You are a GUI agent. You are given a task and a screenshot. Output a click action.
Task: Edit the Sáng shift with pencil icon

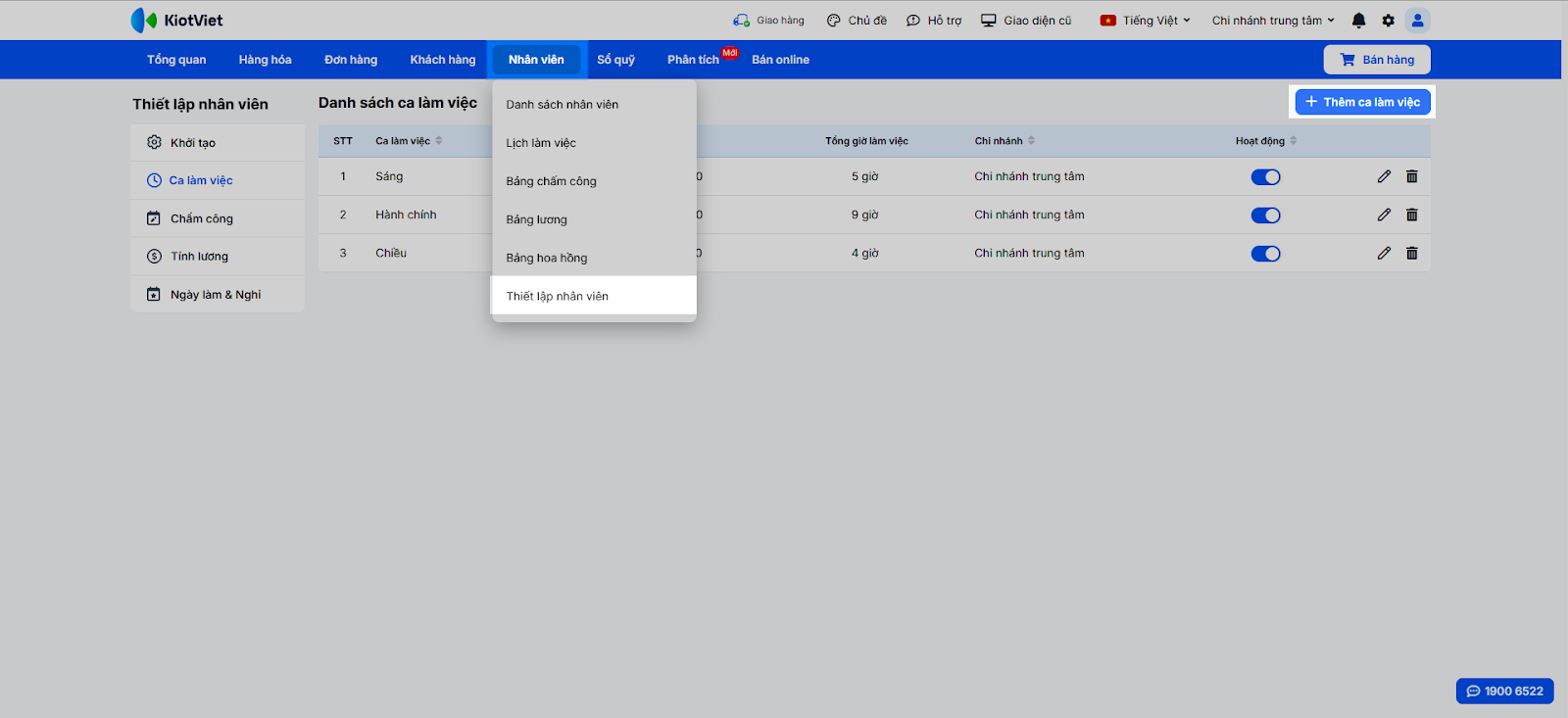[1384, 176]
